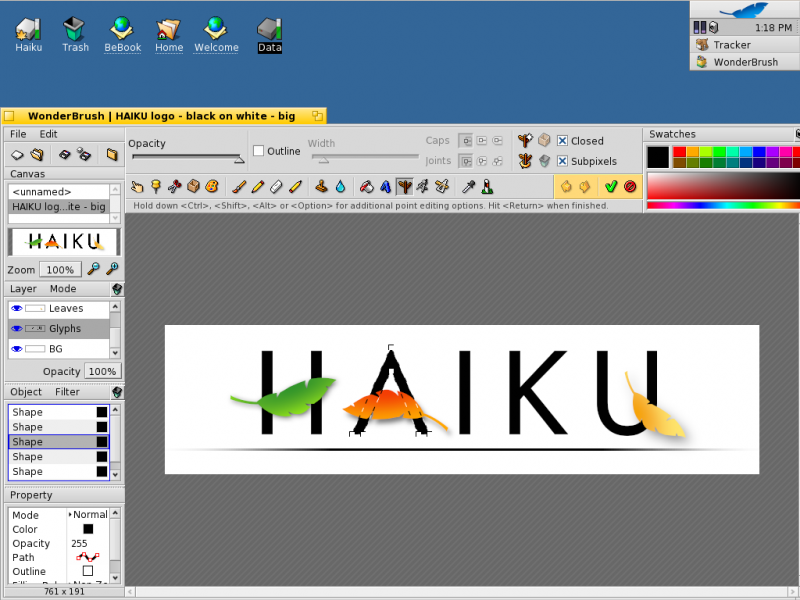This screenshot has width=800, height=600.
Task: Enable the Outline checkbox
Action: coord(259,151)
